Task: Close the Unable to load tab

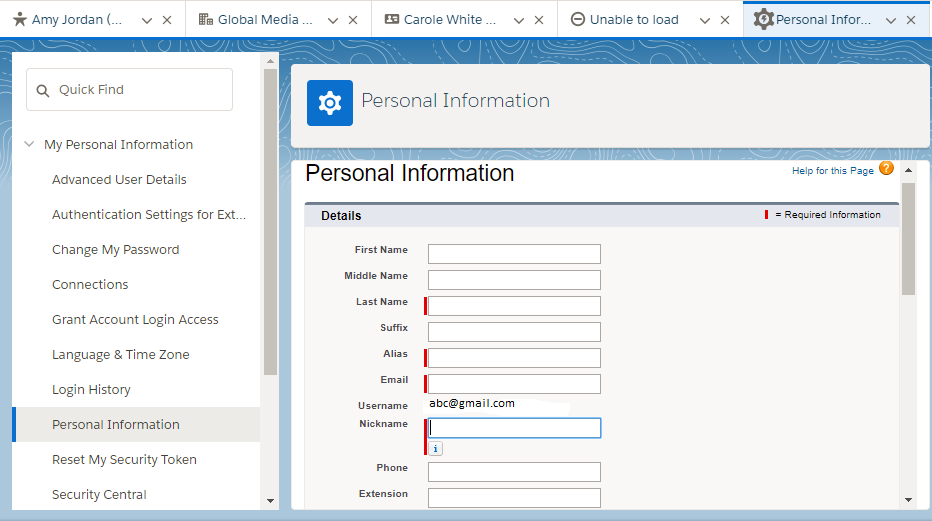Action: tap(725, 20)
